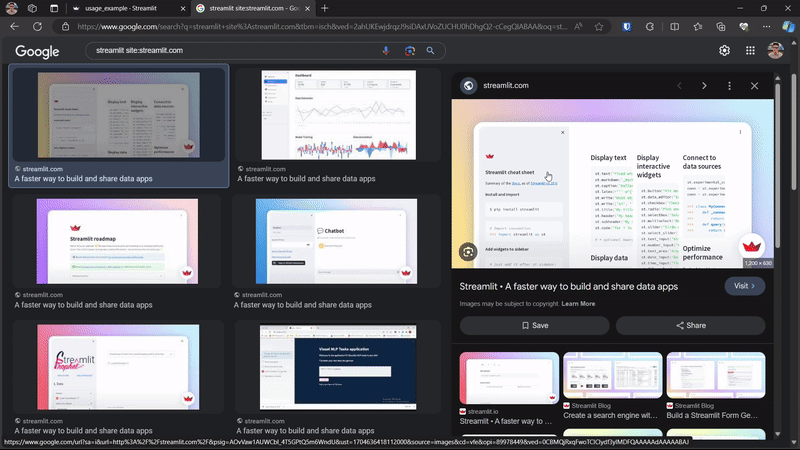Open a new browser tab

(324, 8)
